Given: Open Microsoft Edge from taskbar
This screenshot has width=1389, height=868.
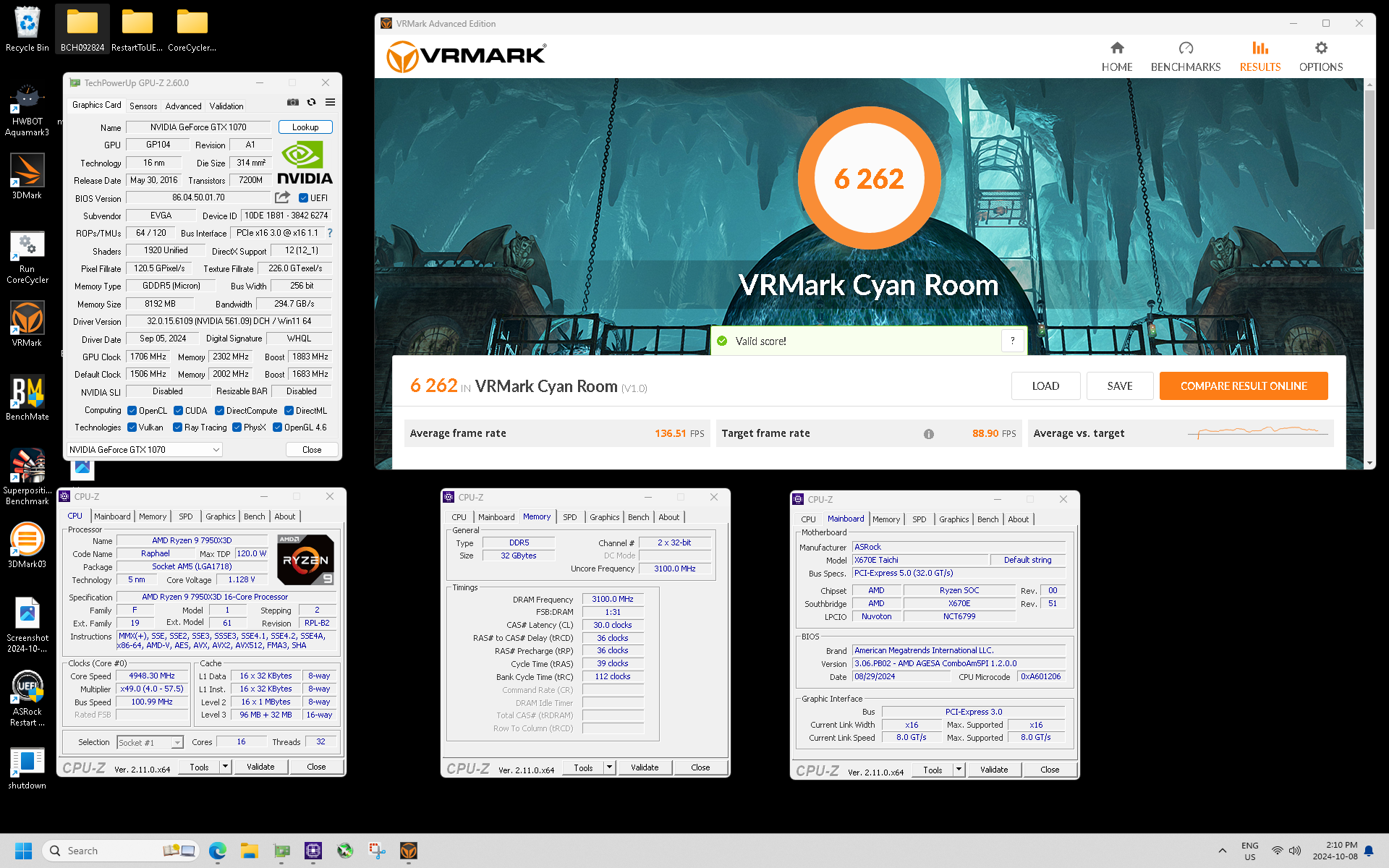Looking at the screenshot, I should tap(218, 851).
